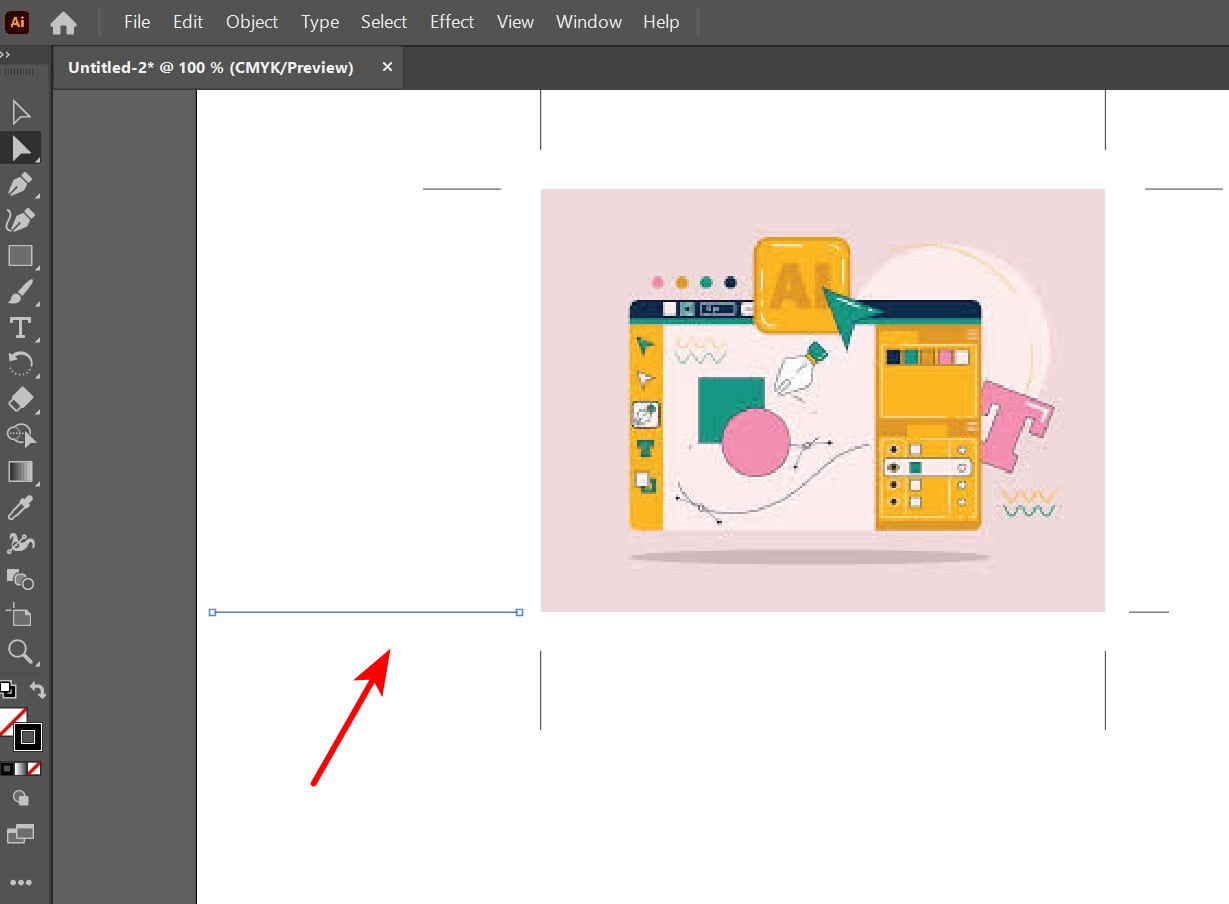Image resolution: width=1229 pixels, height=904 pixels.
Task: Select the Zoom tool
Action: click(21, 653)
